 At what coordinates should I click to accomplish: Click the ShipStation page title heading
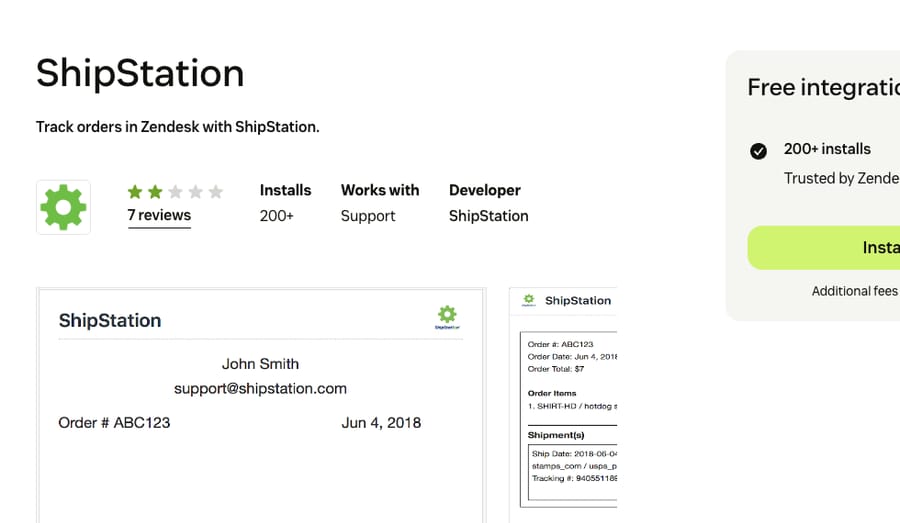(140, 73)
